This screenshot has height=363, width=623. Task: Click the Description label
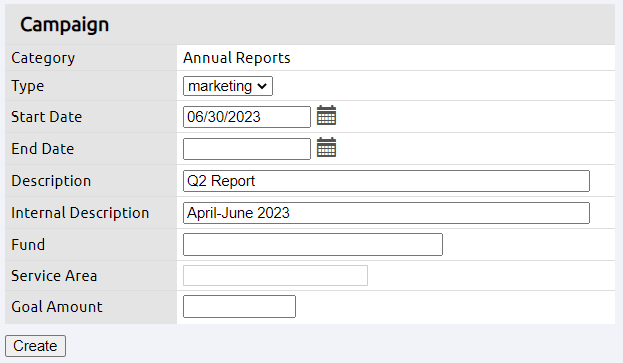click(x=51, y=181)
